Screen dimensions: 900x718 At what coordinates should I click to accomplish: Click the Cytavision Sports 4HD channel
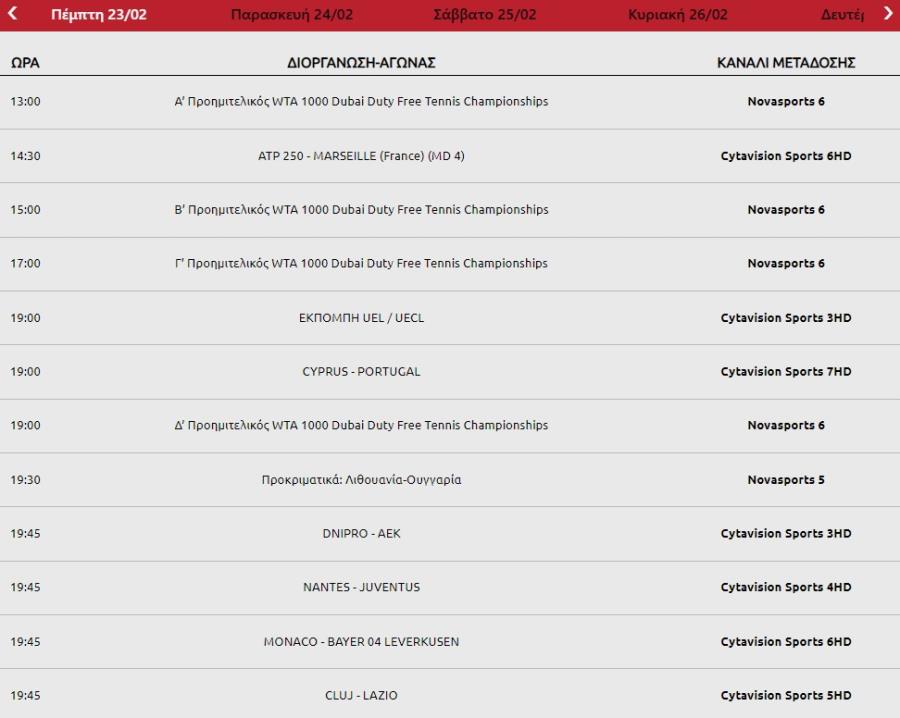pos(786,587)
